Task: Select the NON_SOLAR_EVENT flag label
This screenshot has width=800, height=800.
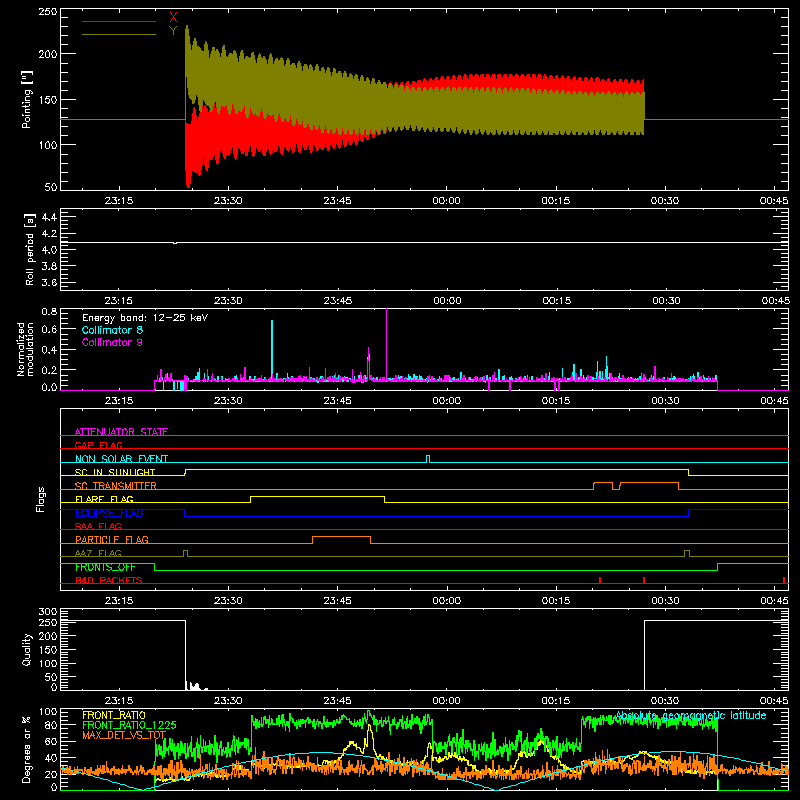Action: click(x=121, y=459)
